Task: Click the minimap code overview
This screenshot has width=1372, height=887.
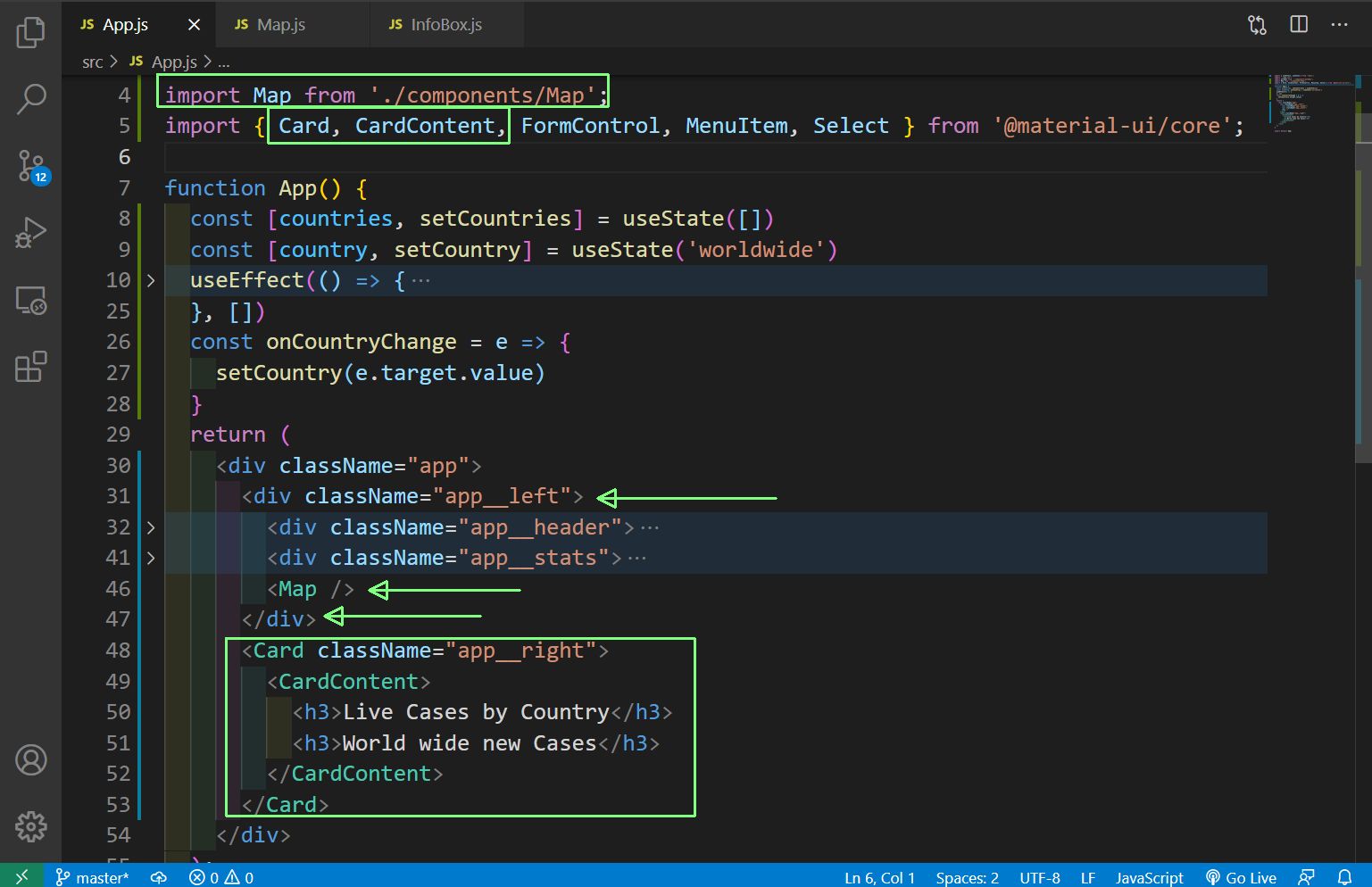Action: [1310, 103]
